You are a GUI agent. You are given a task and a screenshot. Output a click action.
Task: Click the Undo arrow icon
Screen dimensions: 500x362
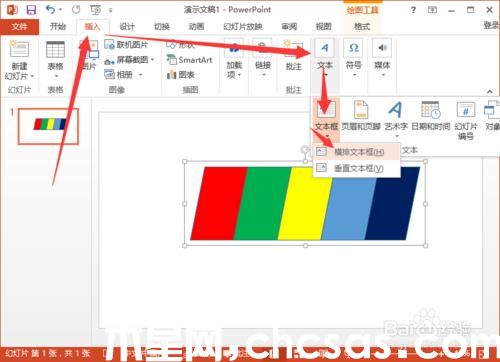[x=51, y=9]
